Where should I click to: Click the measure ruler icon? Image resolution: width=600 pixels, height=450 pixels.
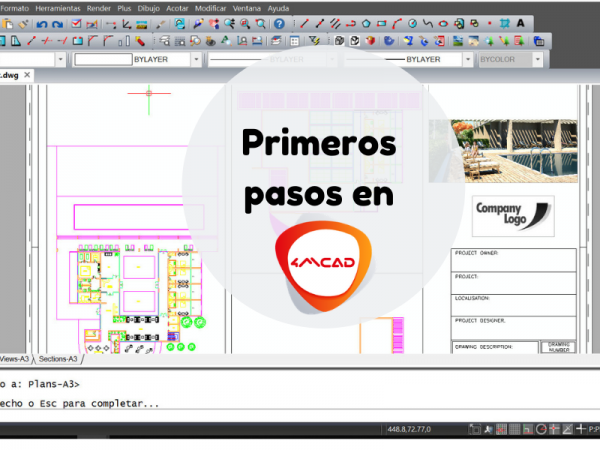[142, 24]
